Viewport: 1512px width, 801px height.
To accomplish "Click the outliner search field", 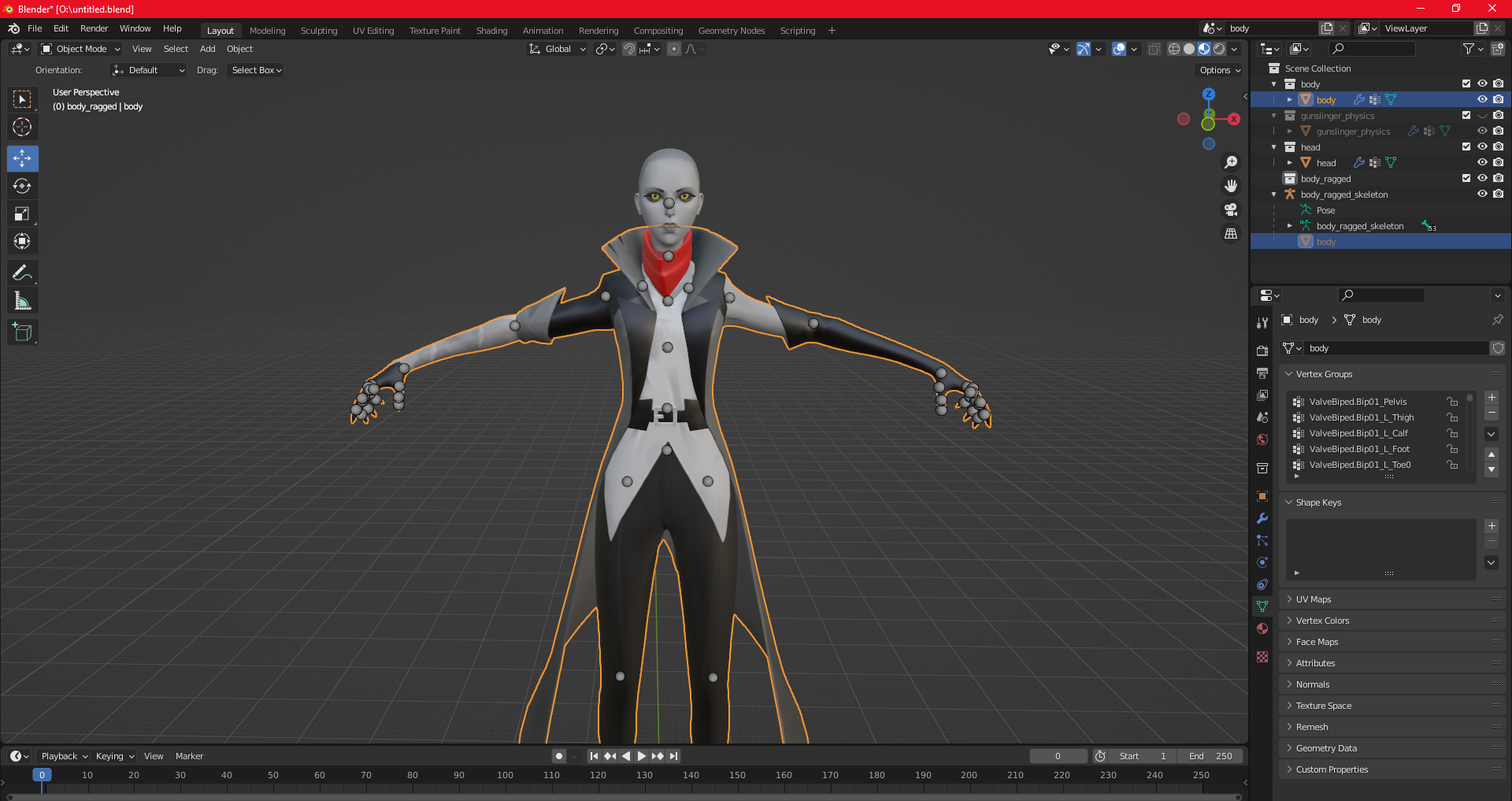I will click(x=1371, y=49).
